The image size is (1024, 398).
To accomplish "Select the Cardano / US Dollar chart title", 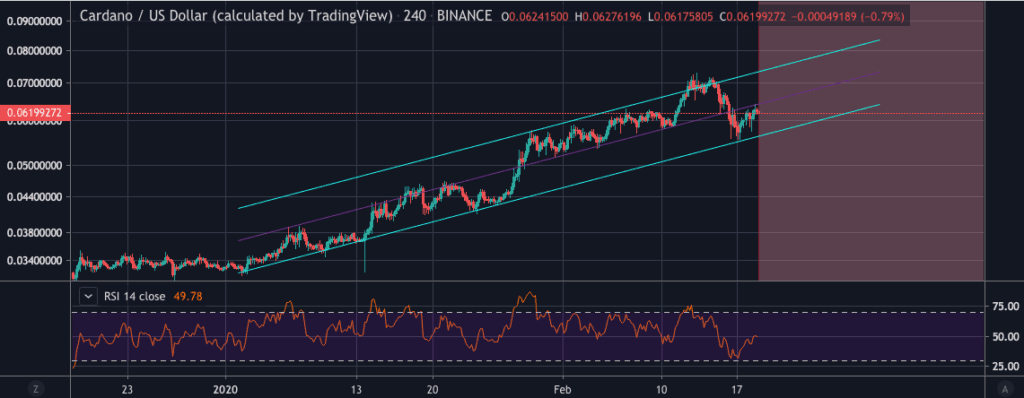I will tap(236, 16).
